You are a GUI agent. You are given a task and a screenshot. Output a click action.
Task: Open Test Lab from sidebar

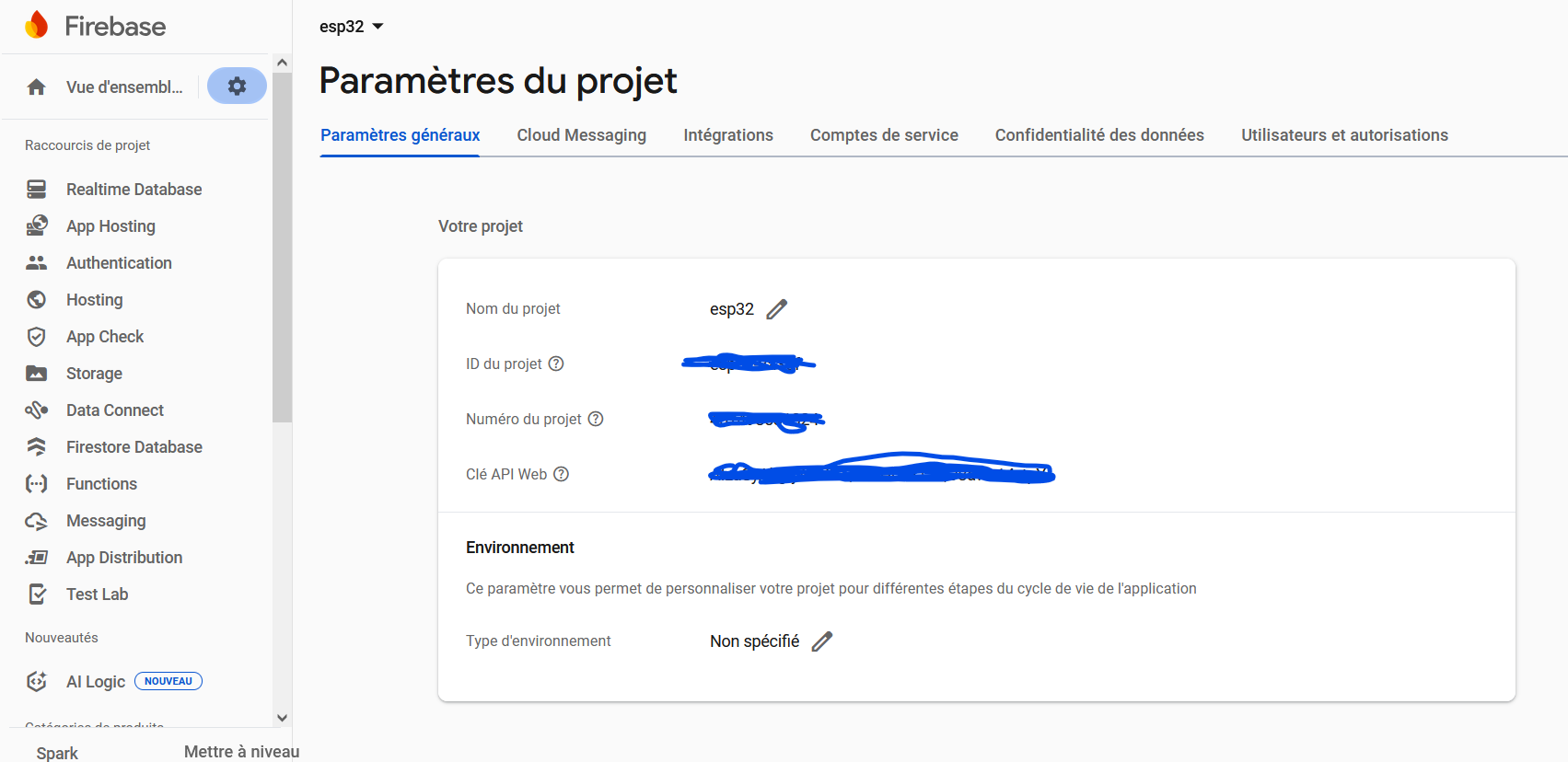98,595
